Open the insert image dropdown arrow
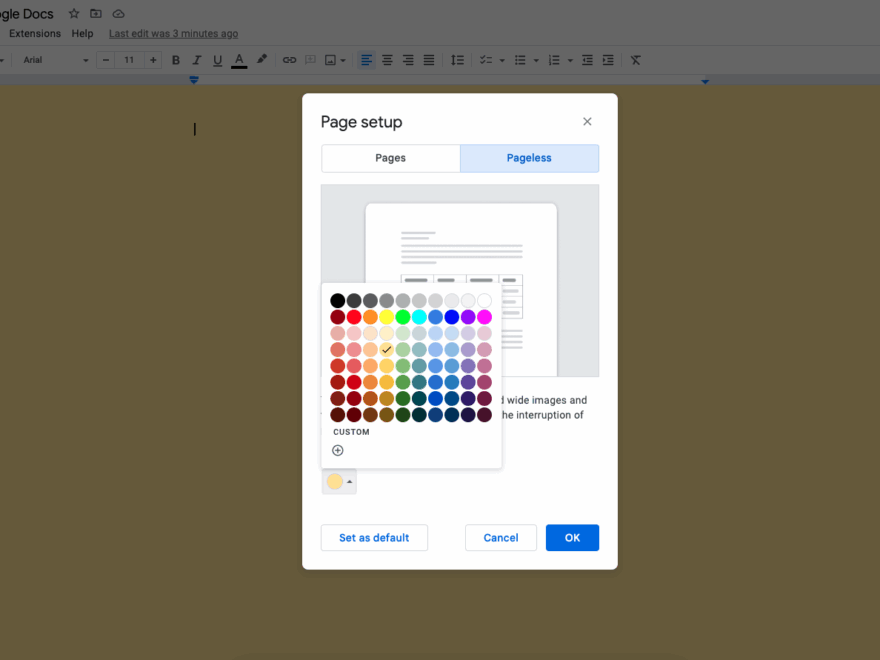Viewport: 880px width, 660px height. pyautogui.click(x=341, y=60)
